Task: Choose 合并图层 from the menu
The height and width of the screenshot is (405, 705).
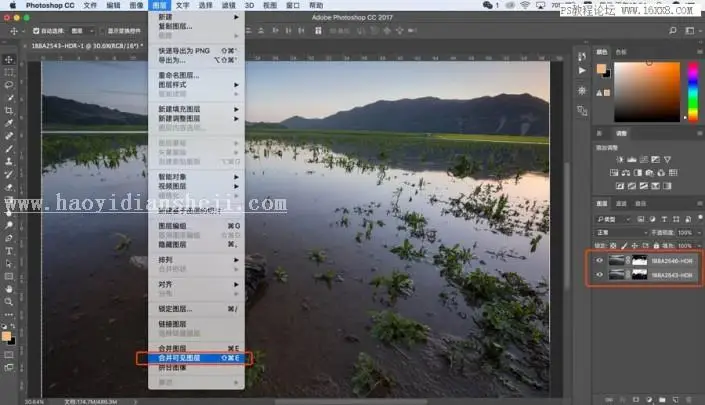Action: point(196,348)
